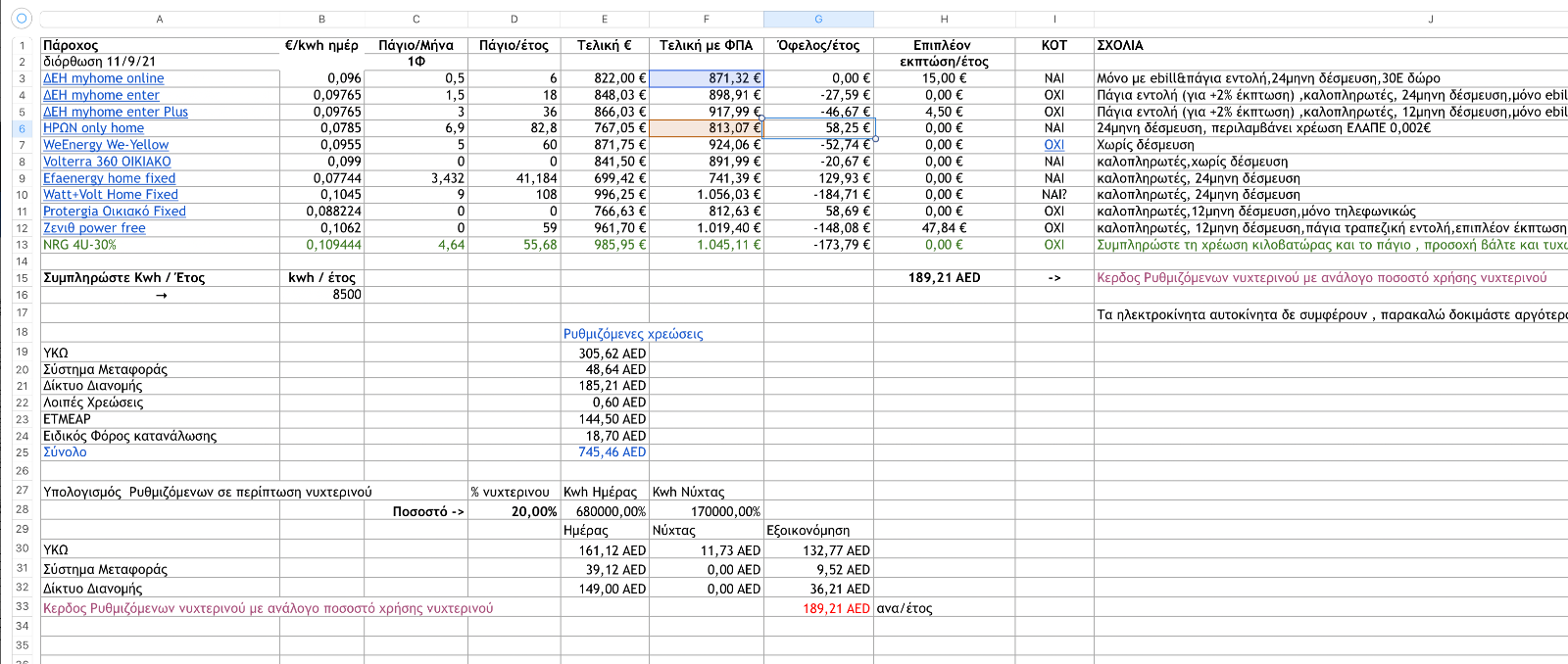This screenshot has height=664, width=1568.
Task: Select column C header
Action: (416, 19)
